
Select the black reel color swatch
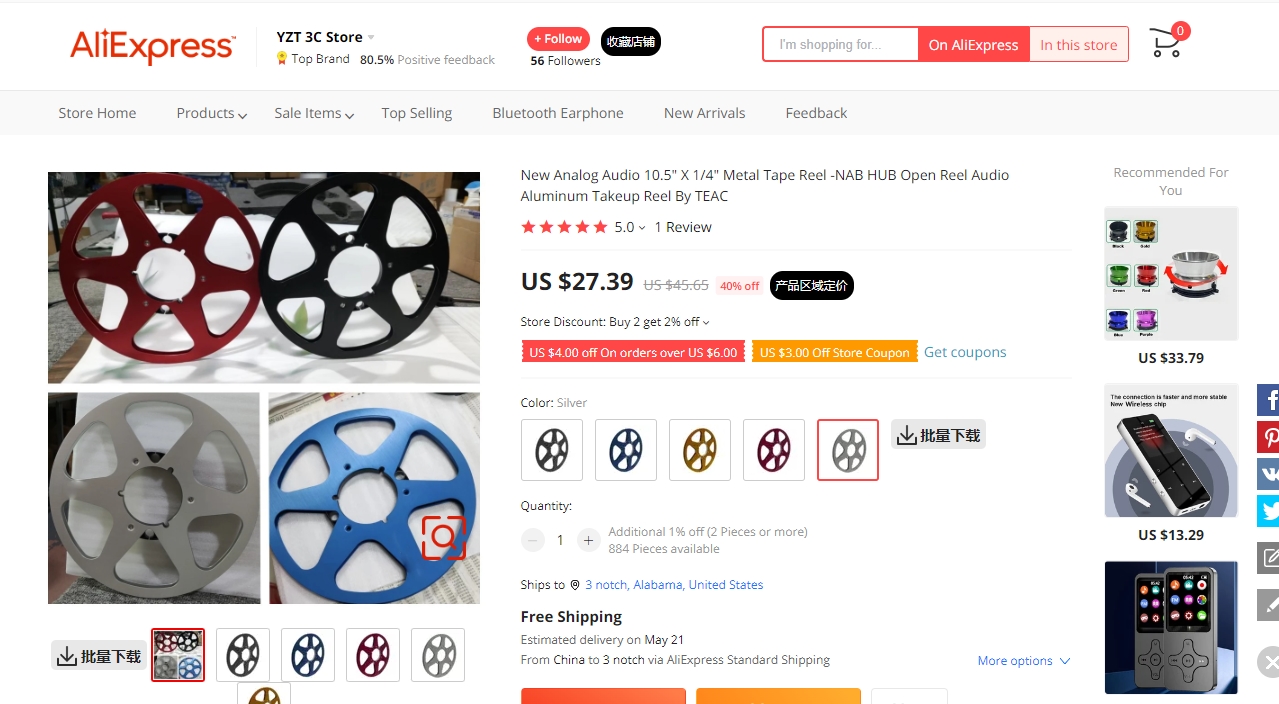(x=552, y=450)
